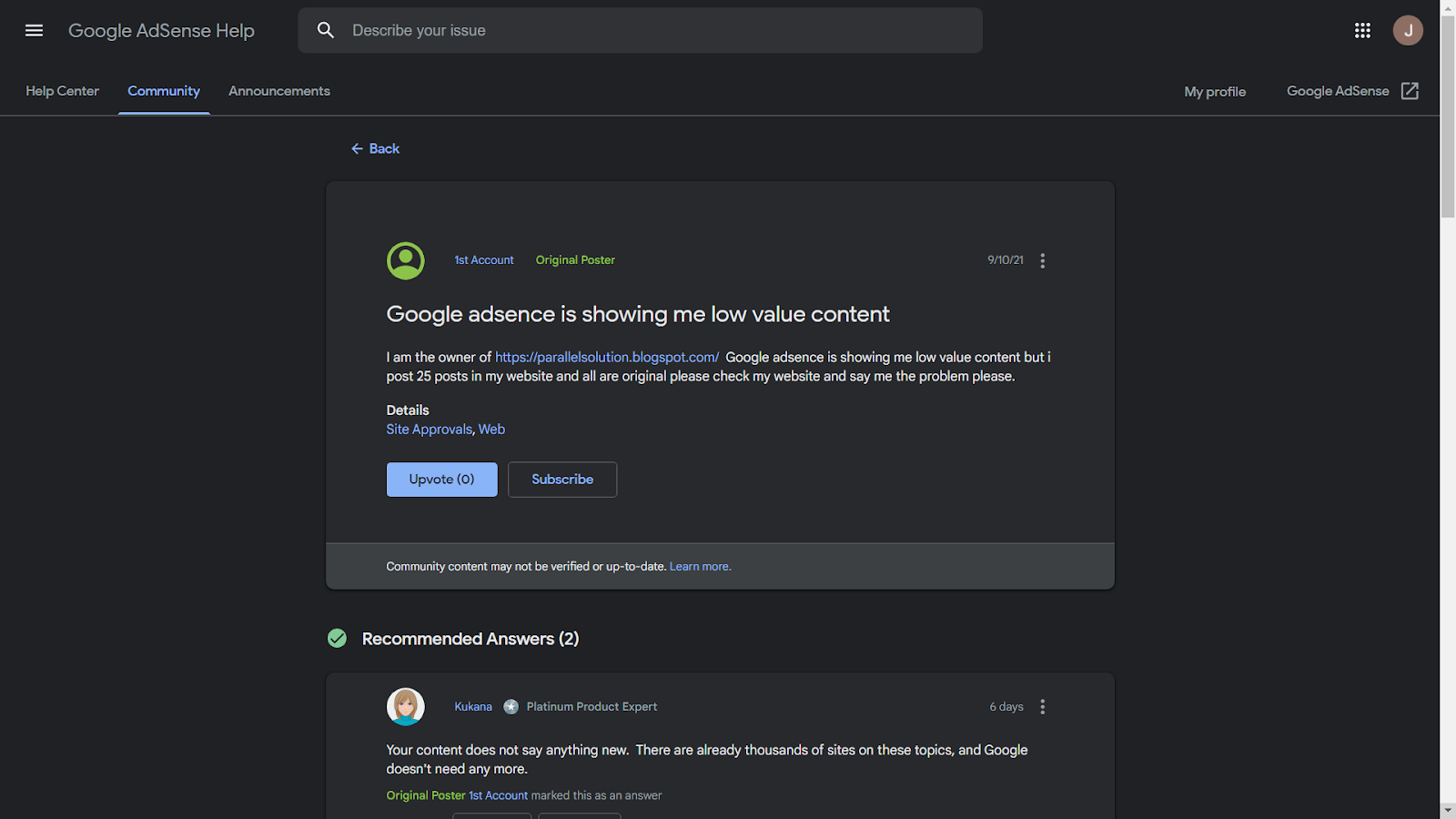This screenshot has width=1456, height=819.
Task: Open the account avatar J
Action: pos(1408,30)
